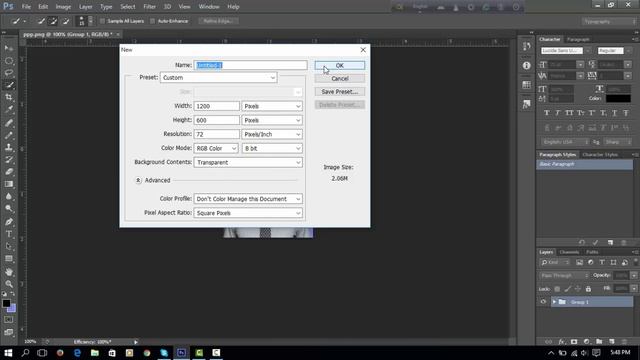
Task: Select the Pen tool
Action: tap(9, 222)
